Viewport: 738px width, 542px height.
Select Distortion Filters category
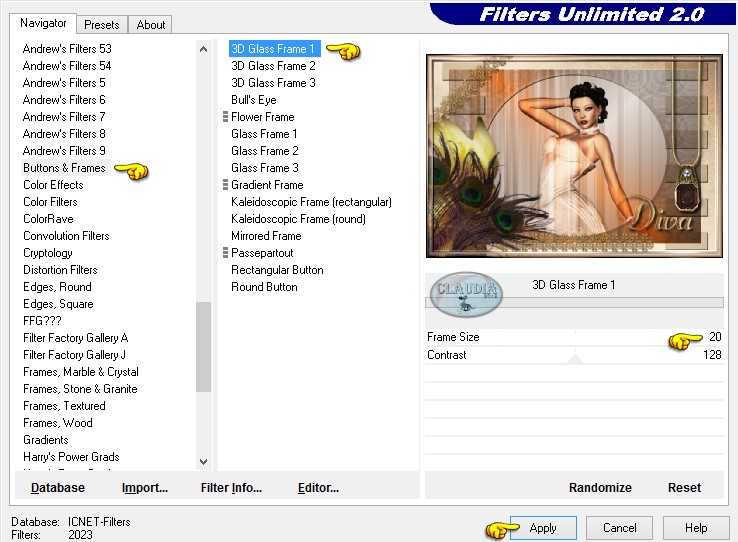60,270
